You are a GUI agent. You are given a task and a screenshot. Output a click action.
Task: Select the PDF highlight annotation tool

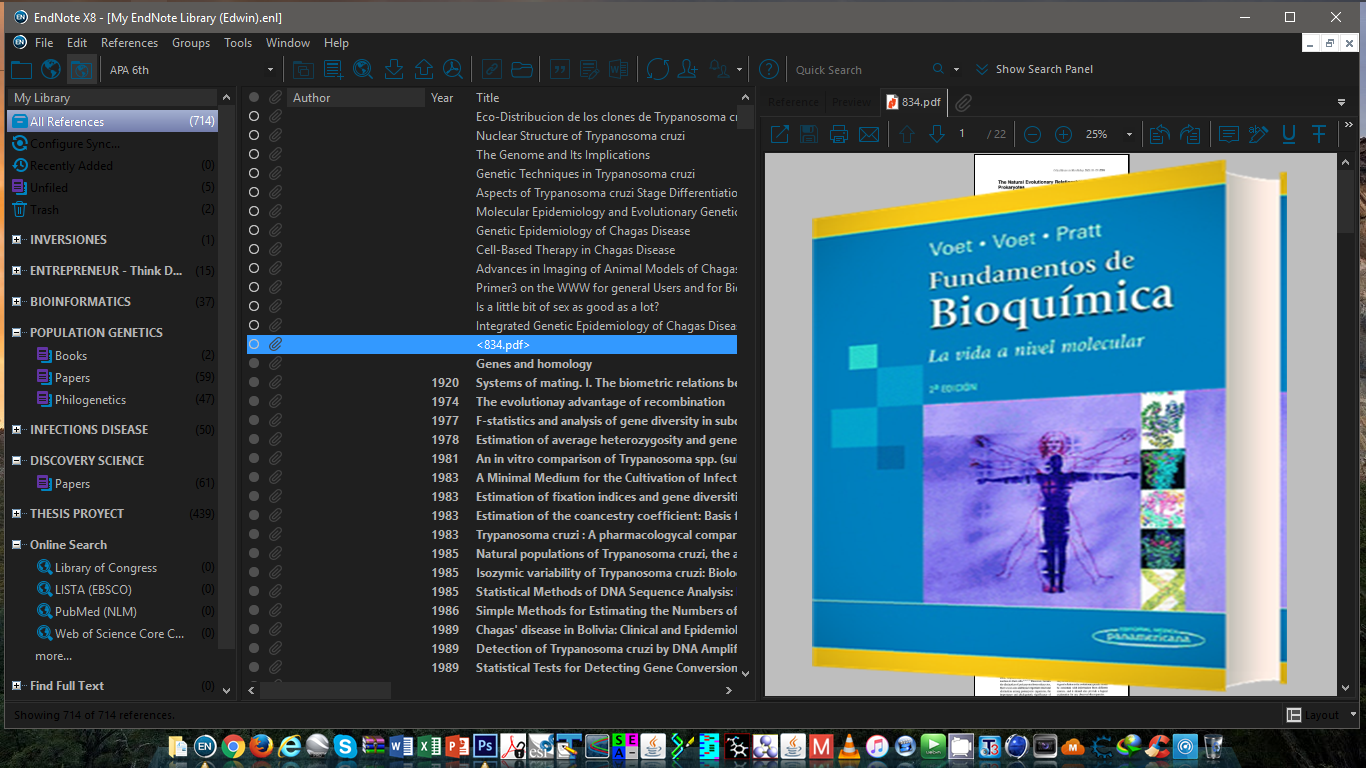(1257, 133)
